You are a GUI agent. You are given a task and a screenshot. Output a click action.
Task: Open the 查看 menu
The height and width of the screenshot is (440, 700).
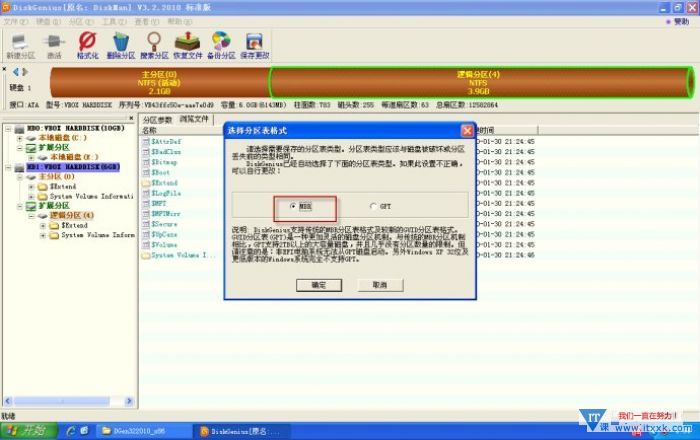(146, 21)
